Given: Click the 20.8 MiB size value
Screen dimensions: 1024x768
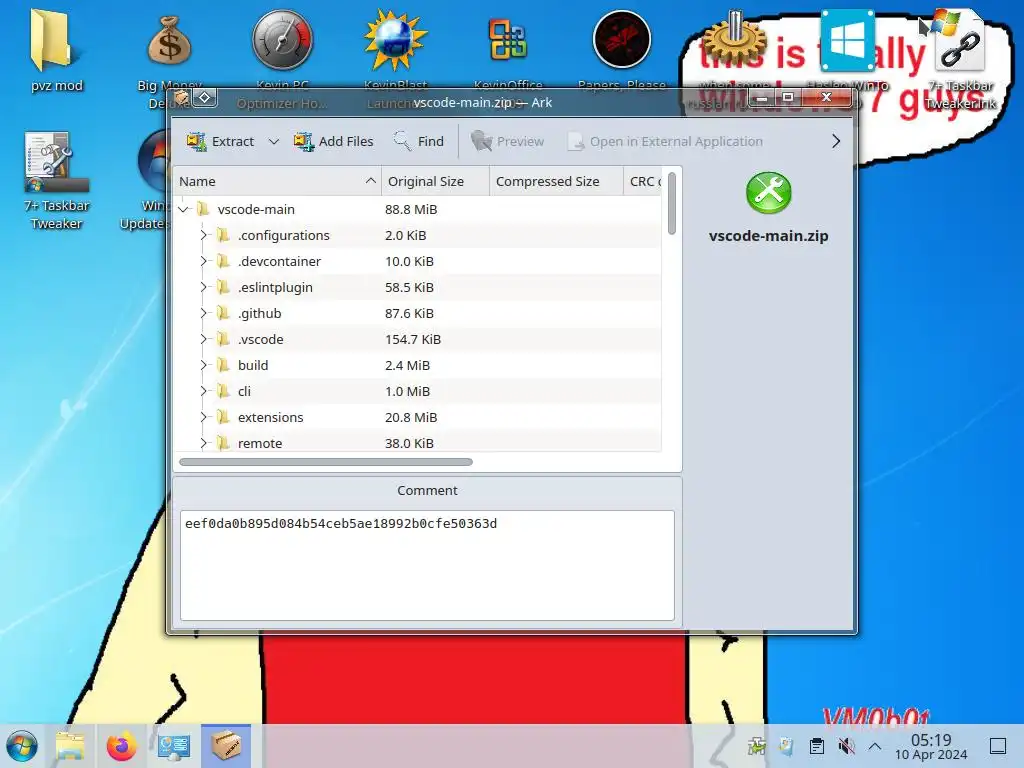Looking at the screenshot, I should 411,417.
